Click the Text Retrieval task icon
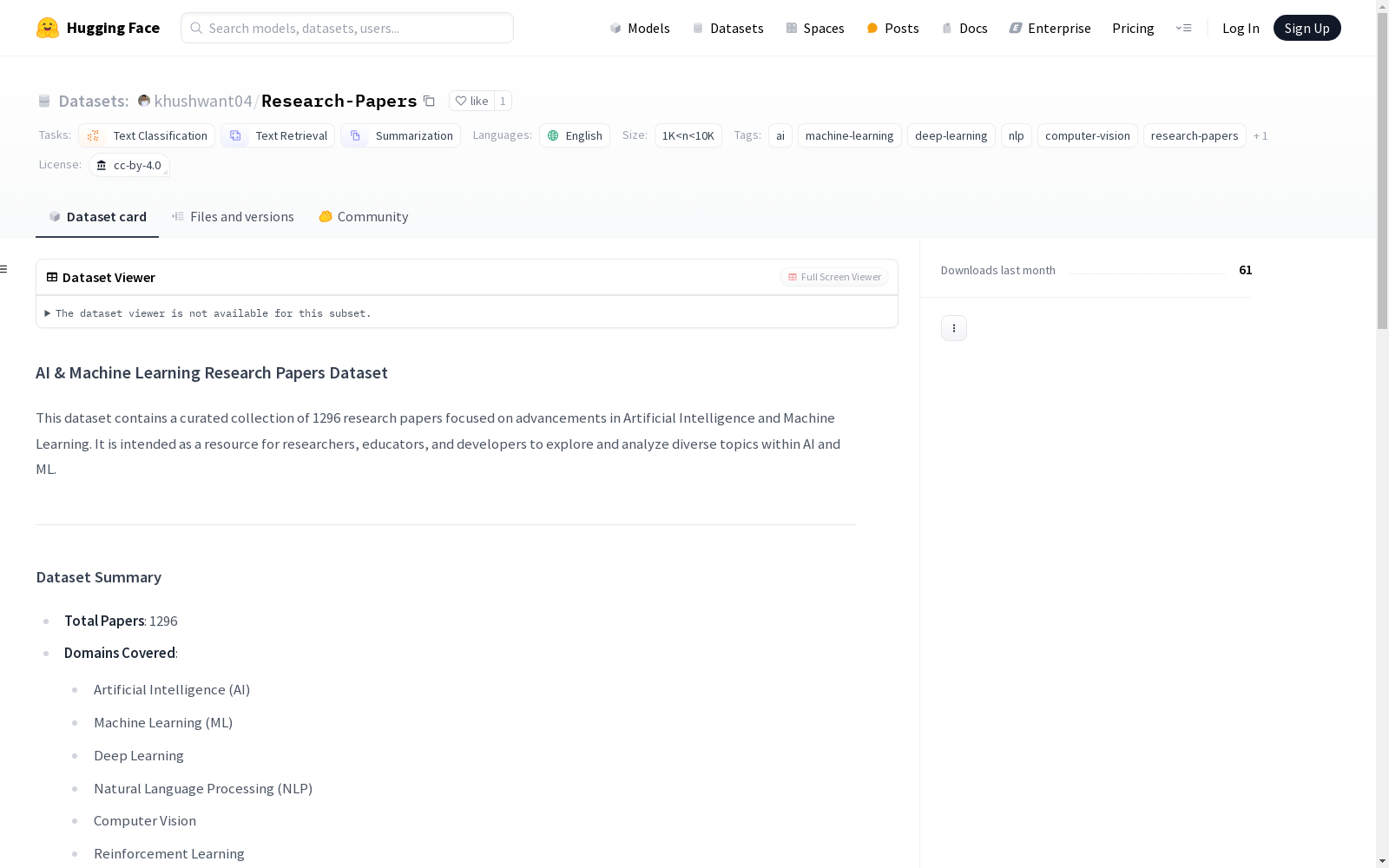Viewport: 1389px width, 868px height. [235, 135]
